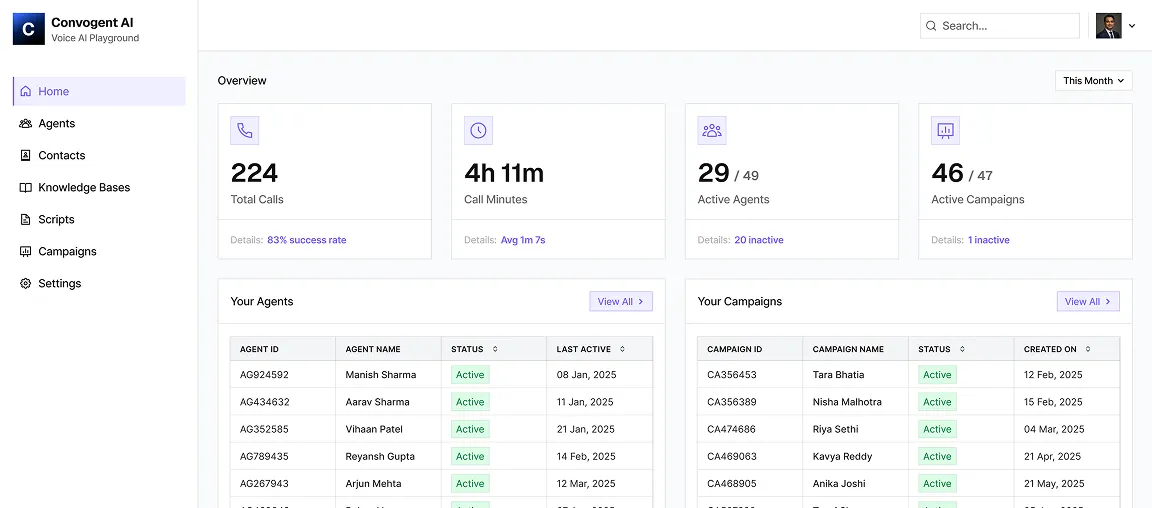Screen dimensions: 1152x508
Task: Open the Knowledge Bases menu item
Action: (99, 187)
